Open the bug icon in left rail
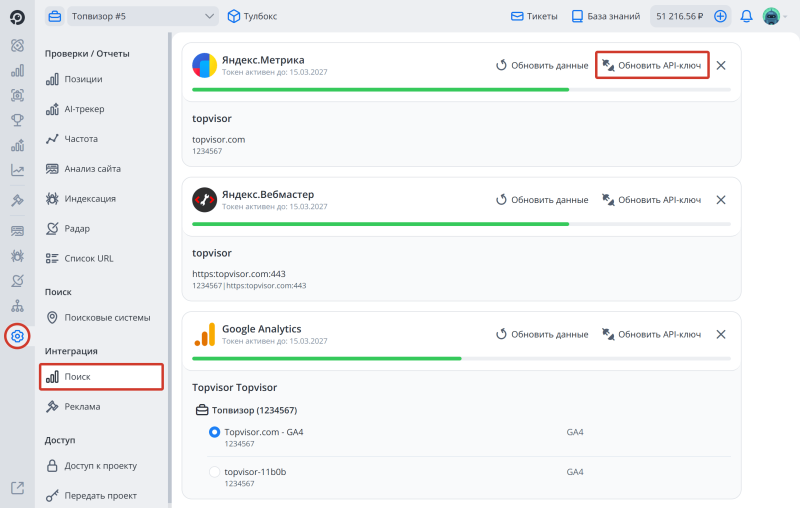Screen dimensions: 800x508 (17, 256)
